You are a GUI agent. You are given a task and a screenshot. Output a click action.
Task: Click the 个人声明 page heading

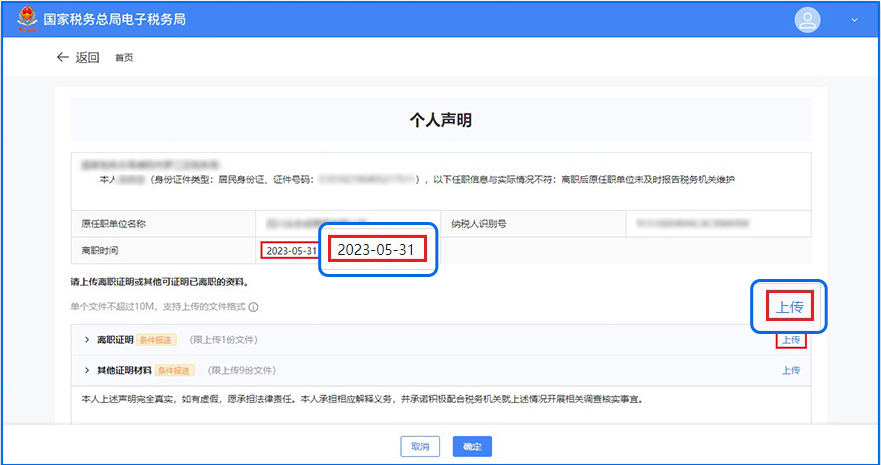[440, 120]
